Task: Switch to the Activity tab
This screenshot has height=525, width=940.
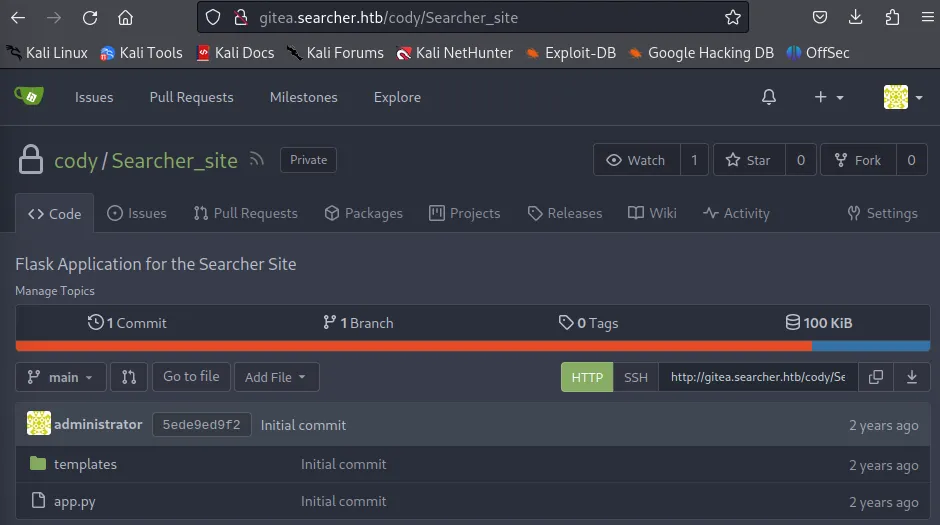Action: tap(736, 213)
